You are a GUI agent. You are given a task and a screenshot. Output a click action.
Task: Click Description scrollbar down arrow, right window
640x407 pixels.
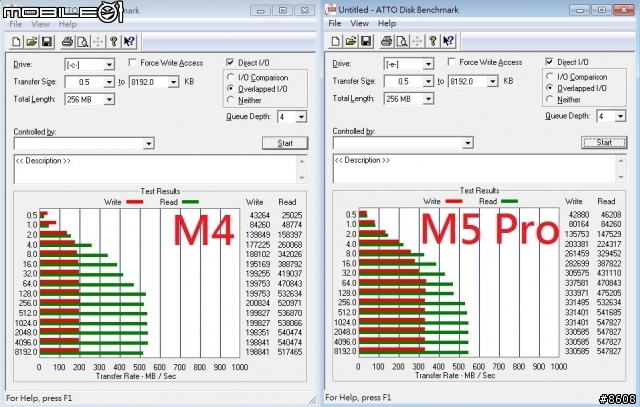[x=621, y=177]
